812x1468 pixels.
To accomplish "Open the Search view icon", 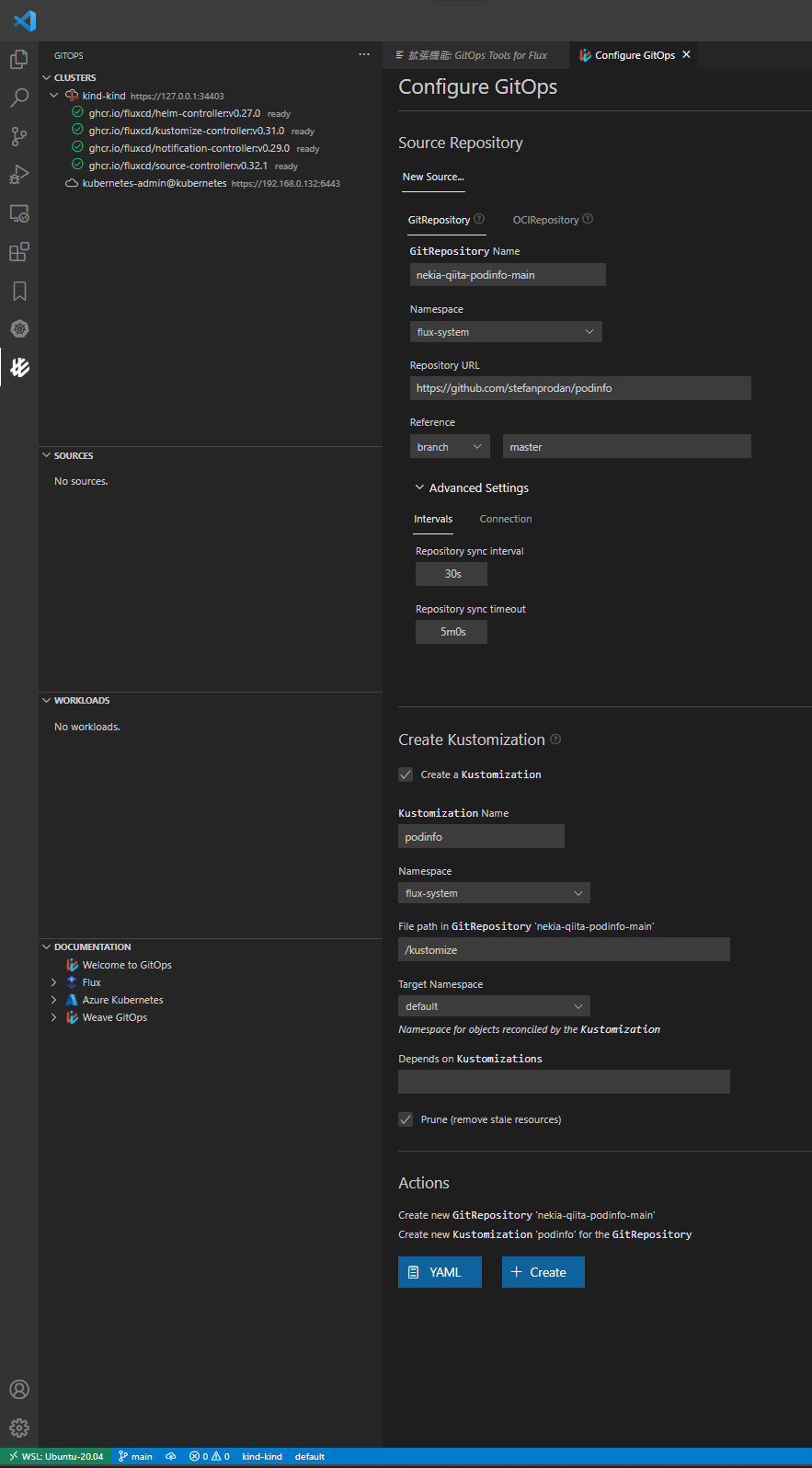I will click(19, 98).
